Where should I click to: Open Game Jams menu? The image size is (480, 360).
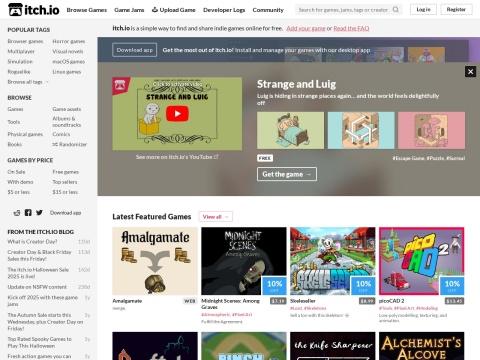click(x=129, y=10)
